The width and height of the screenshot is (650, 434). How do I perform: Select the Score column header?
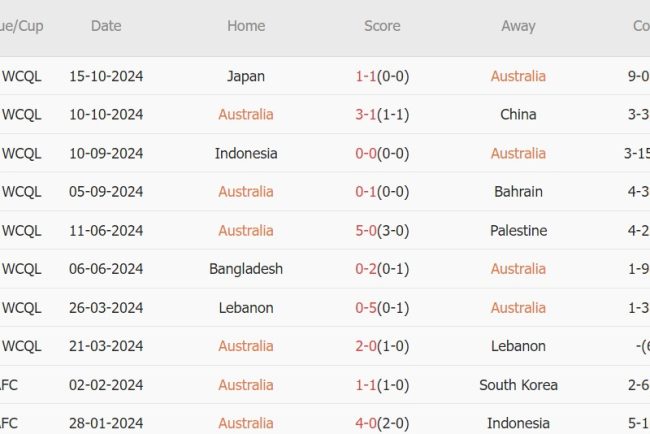(x=382, y=26)
